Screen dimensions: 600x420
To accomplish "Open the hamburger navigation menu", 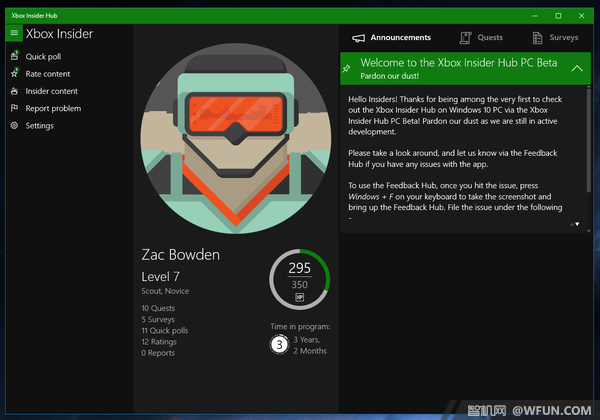I will (x=14, y=33).
